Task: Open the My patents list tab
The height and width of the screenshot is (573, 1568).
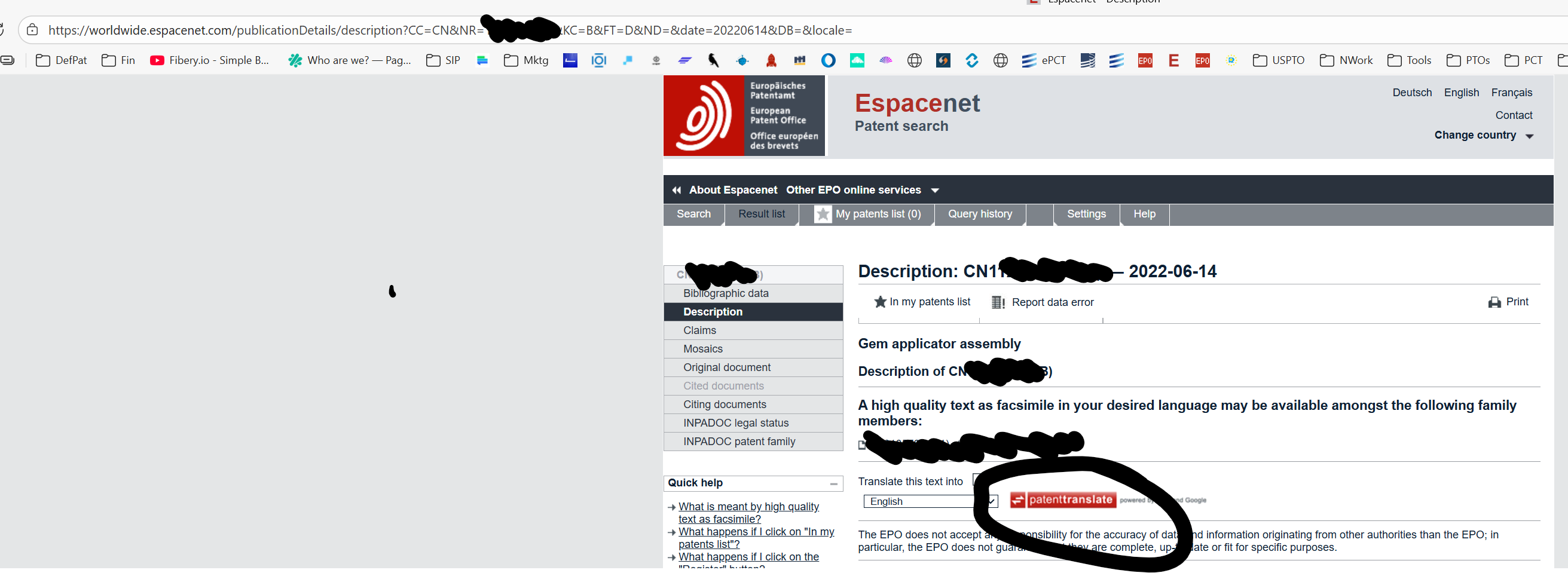Action: [x=867, y=214]
